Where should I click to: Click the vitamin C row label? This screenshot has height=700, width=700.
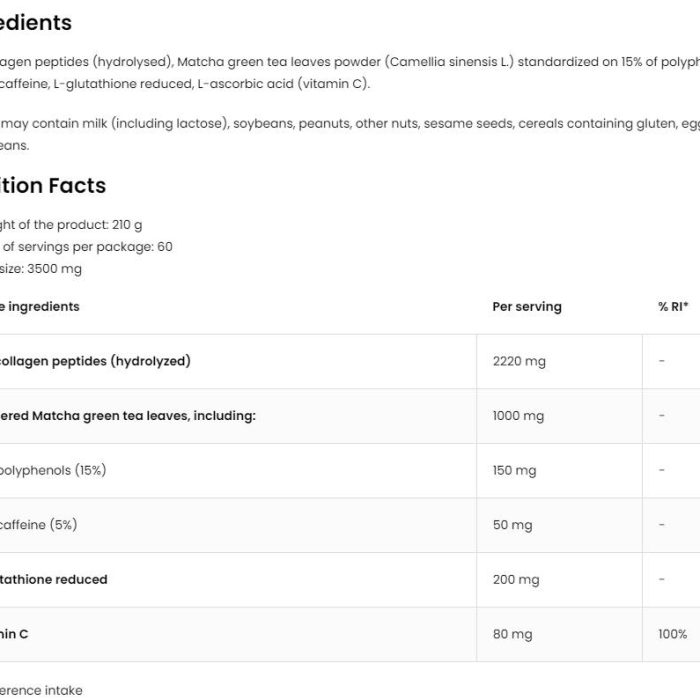click(14, 634)
